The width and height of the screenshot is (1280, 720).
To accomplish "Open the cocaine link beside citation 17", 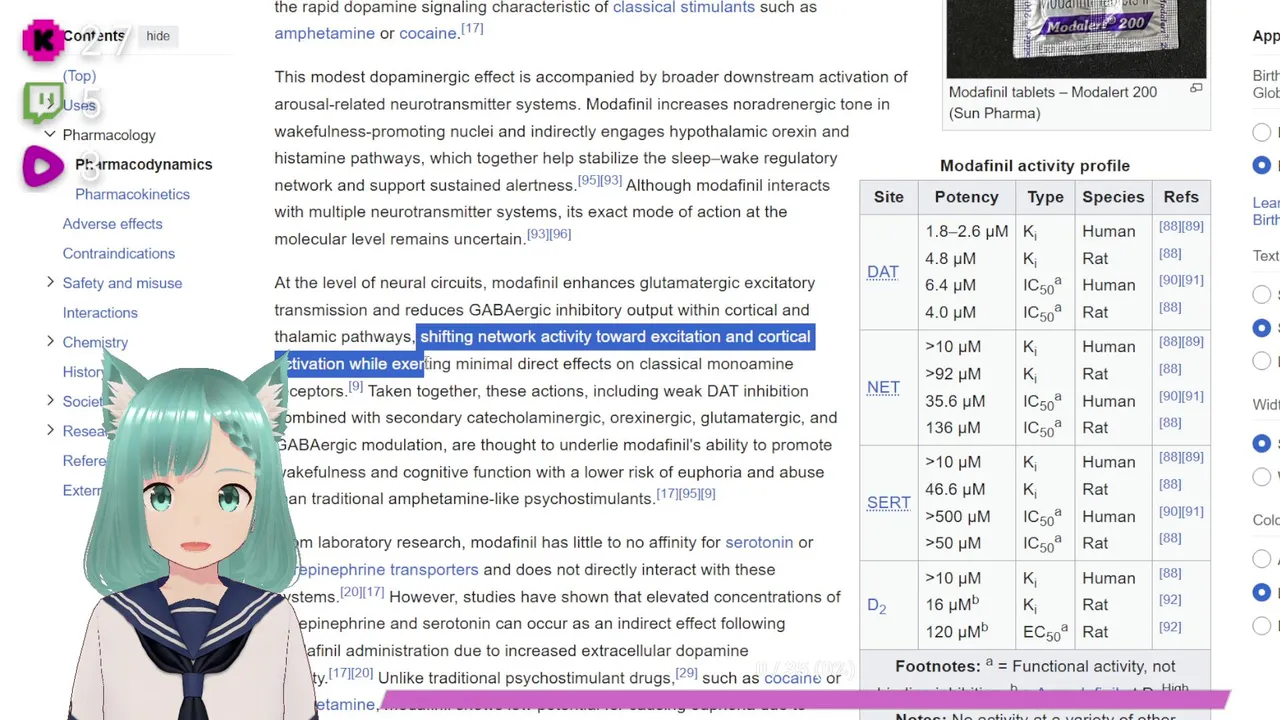I will 428,33.
